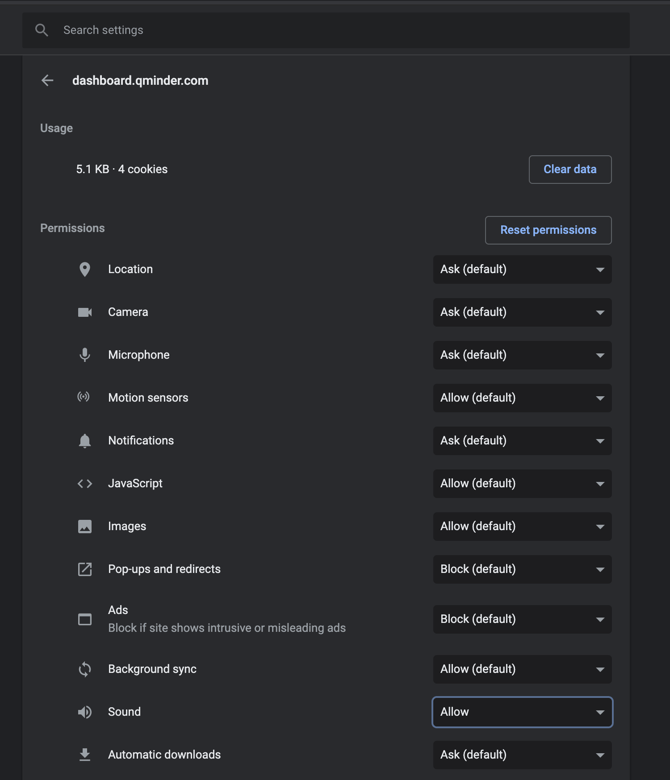This screenshot has width=670, height=780.
Task: Open the Pop-ups and redirects dropdown
Action: click(x=522, y=569)
